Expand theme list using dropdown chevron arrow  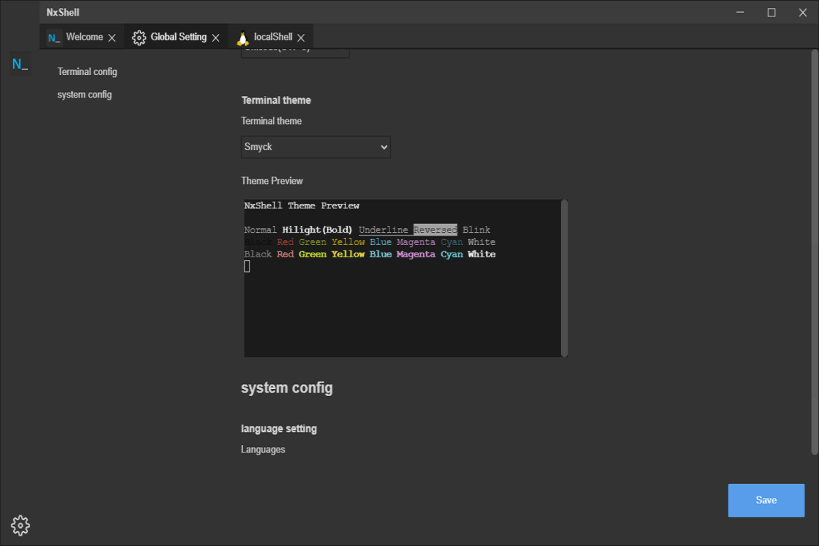point(384,147)
